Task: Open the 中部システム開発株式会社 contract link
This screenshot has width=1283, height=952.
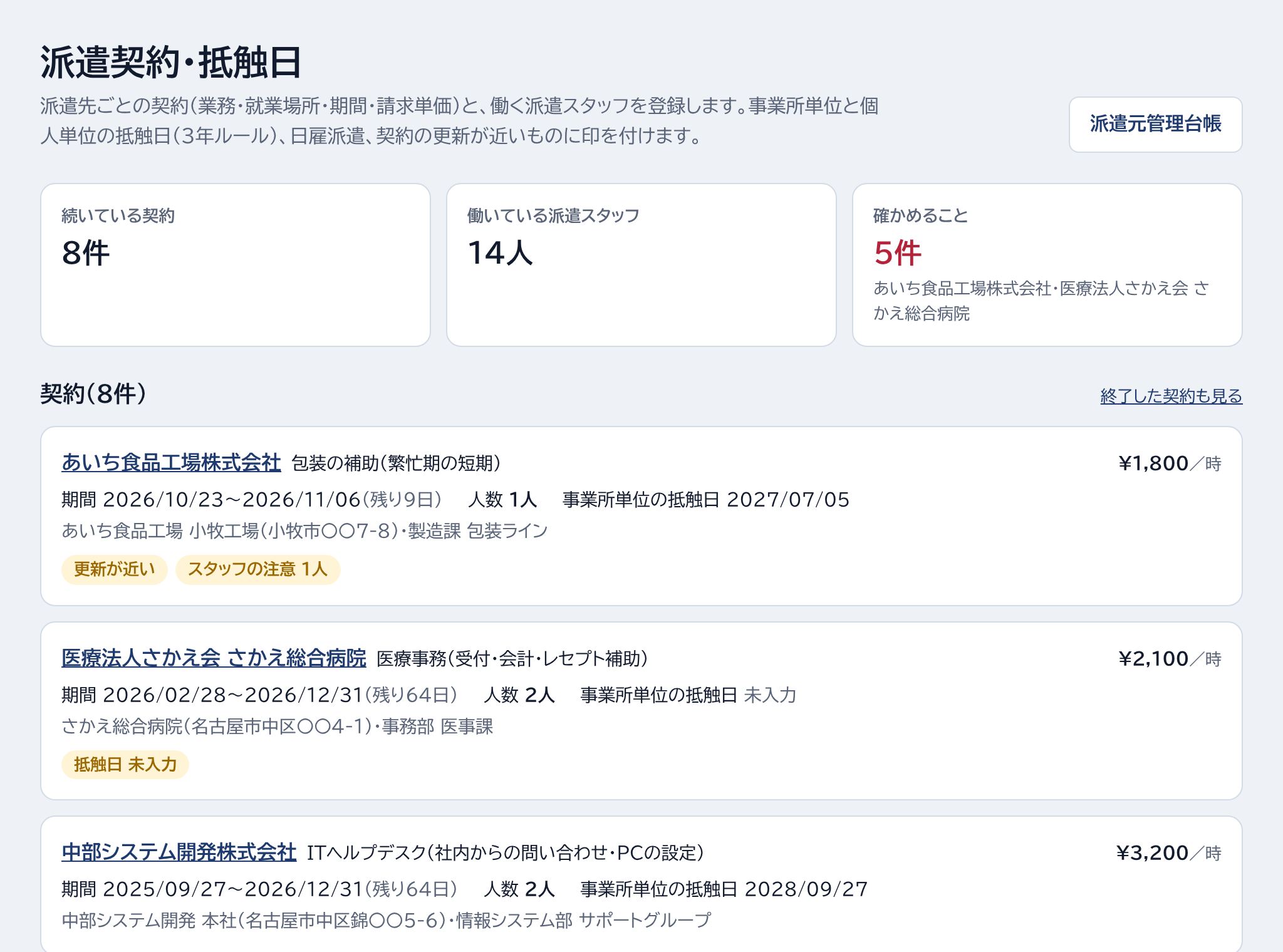Action: point(179,852)
